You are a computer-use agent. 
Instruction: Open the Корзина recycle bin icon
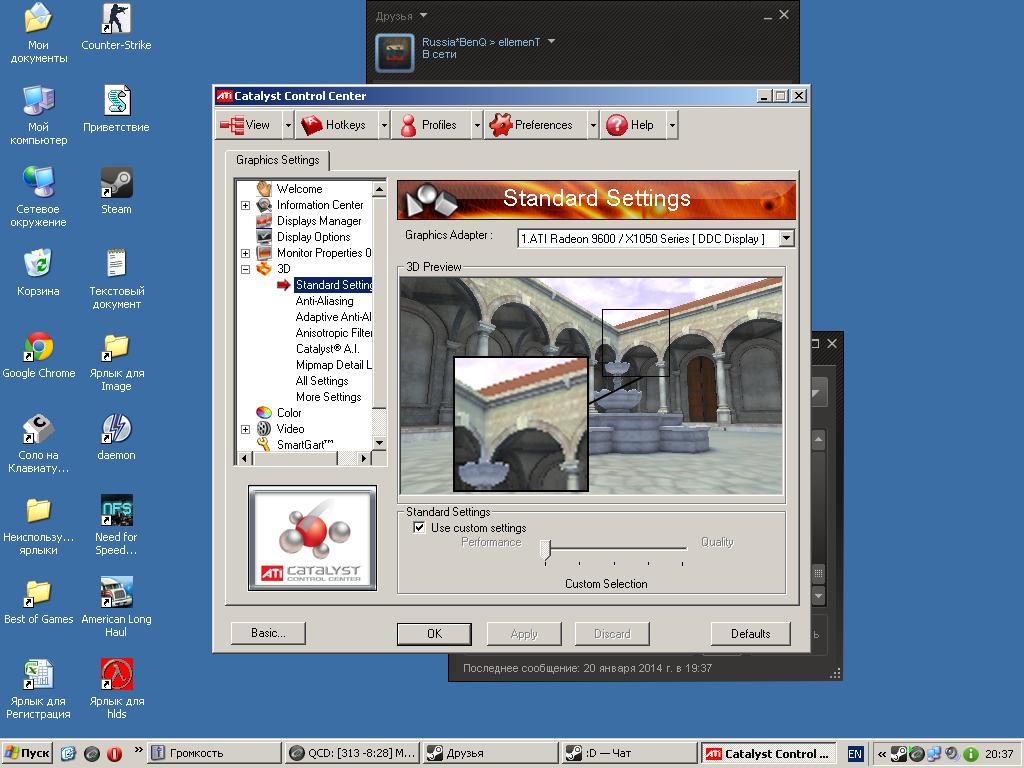click(x=38, y=273)
